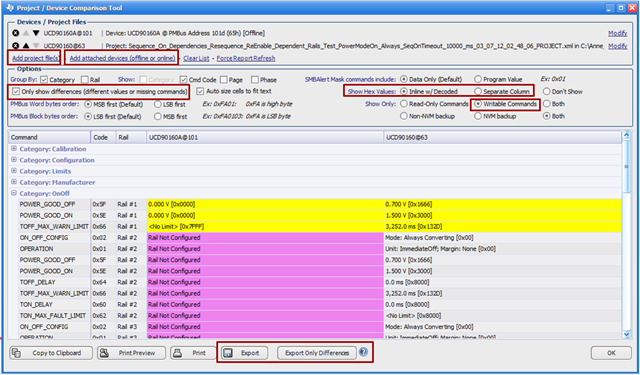640x375 pixels.
Task: Click the <No Limit> [0x7FFF] cell
Action: (265, 226)
